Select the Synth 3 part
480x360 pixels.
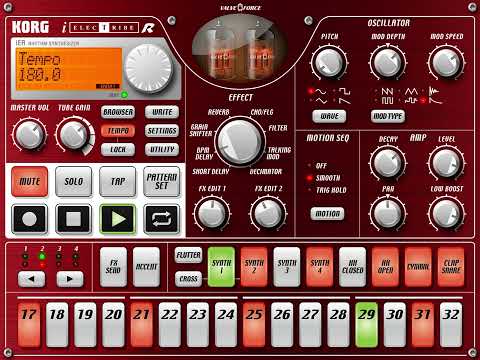pyautogui.click(x=287, y=267)
